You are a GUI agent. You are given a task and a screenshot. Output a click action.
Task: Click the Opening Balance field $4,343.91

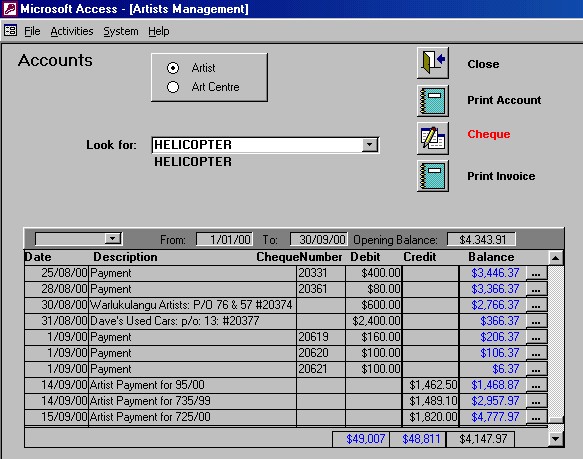481,239
